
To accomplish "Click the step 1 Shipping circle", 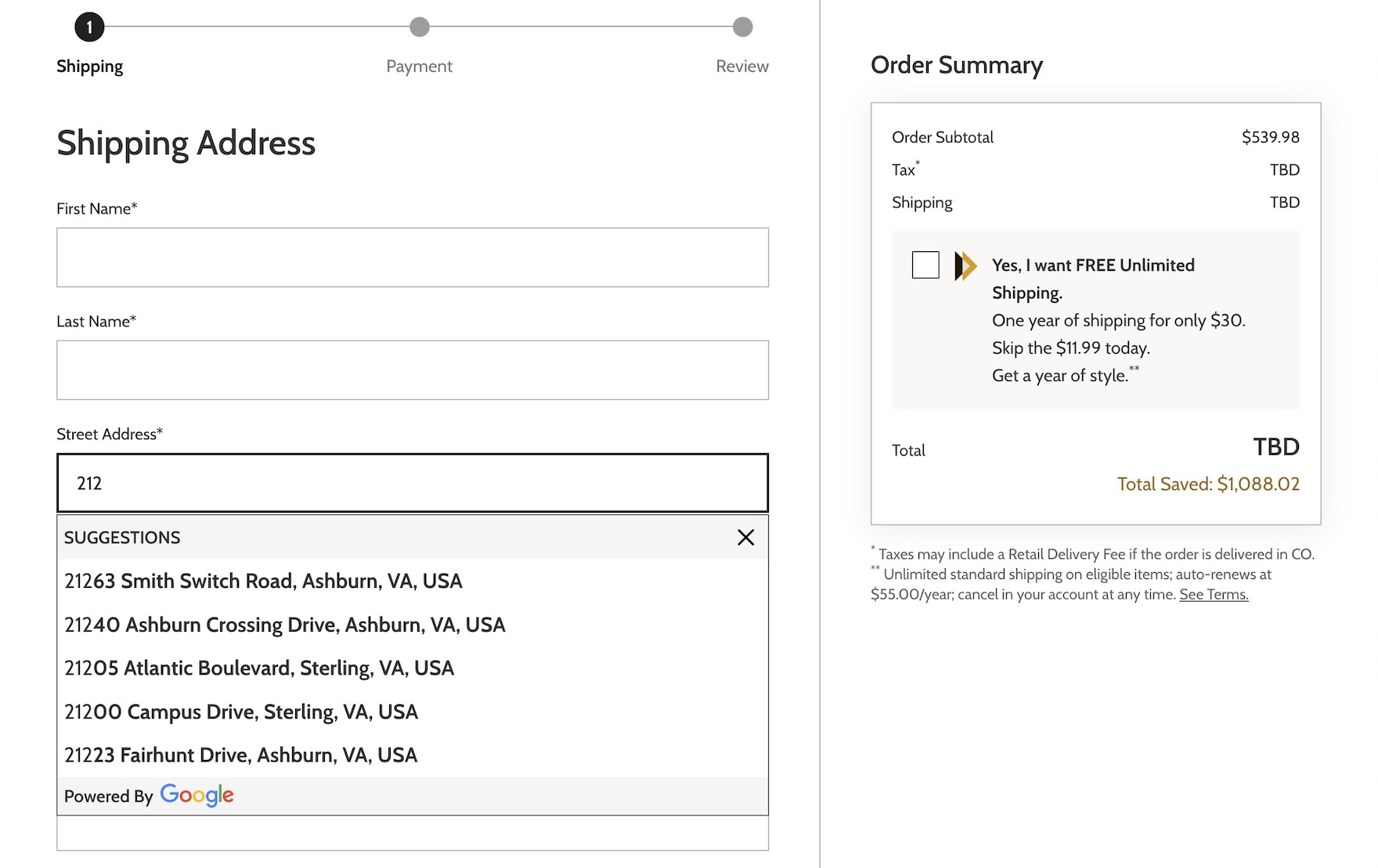I will (x=89, y=27).
